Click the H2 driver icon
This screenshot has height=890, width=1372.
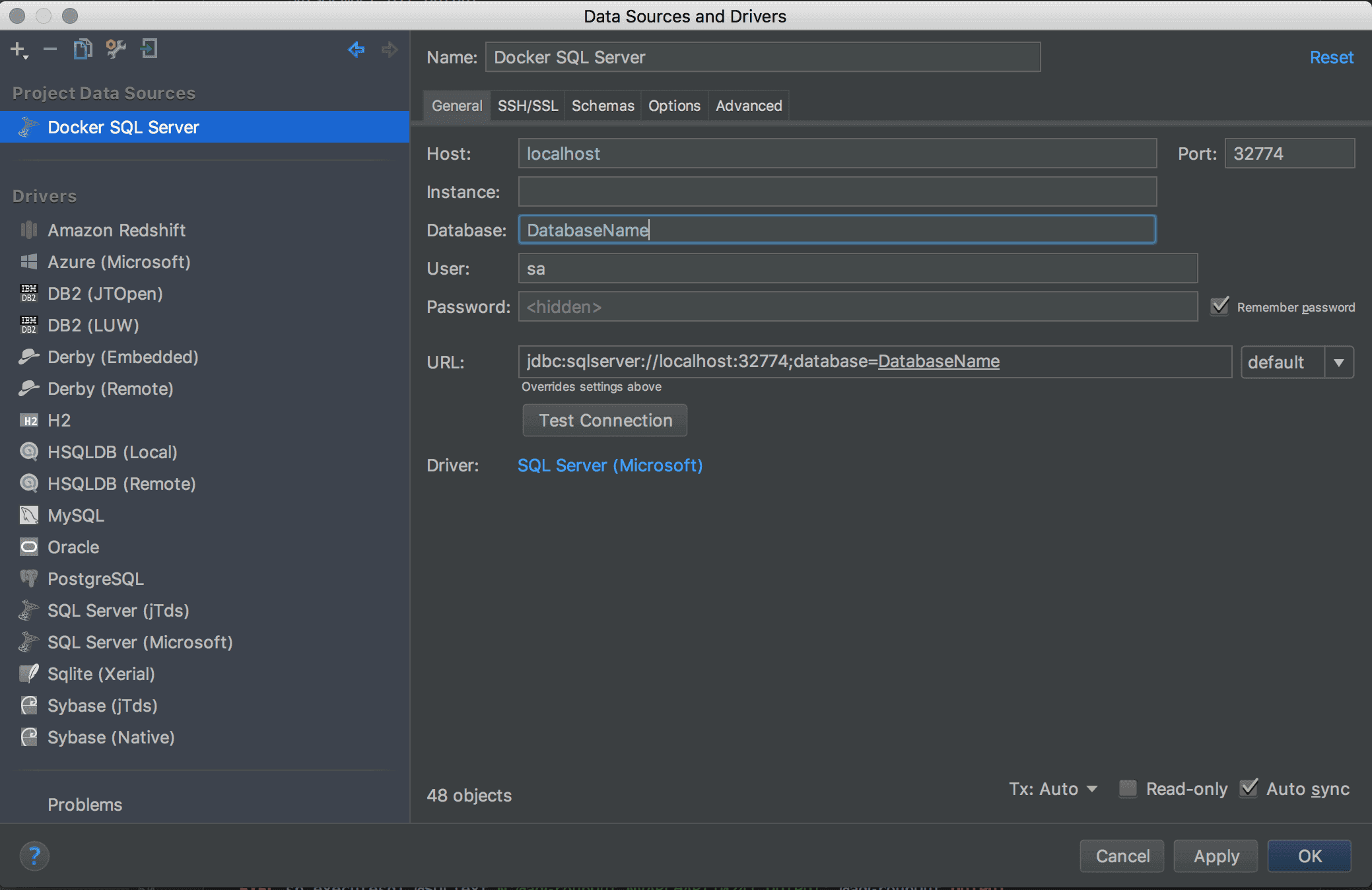click(29, 421)
